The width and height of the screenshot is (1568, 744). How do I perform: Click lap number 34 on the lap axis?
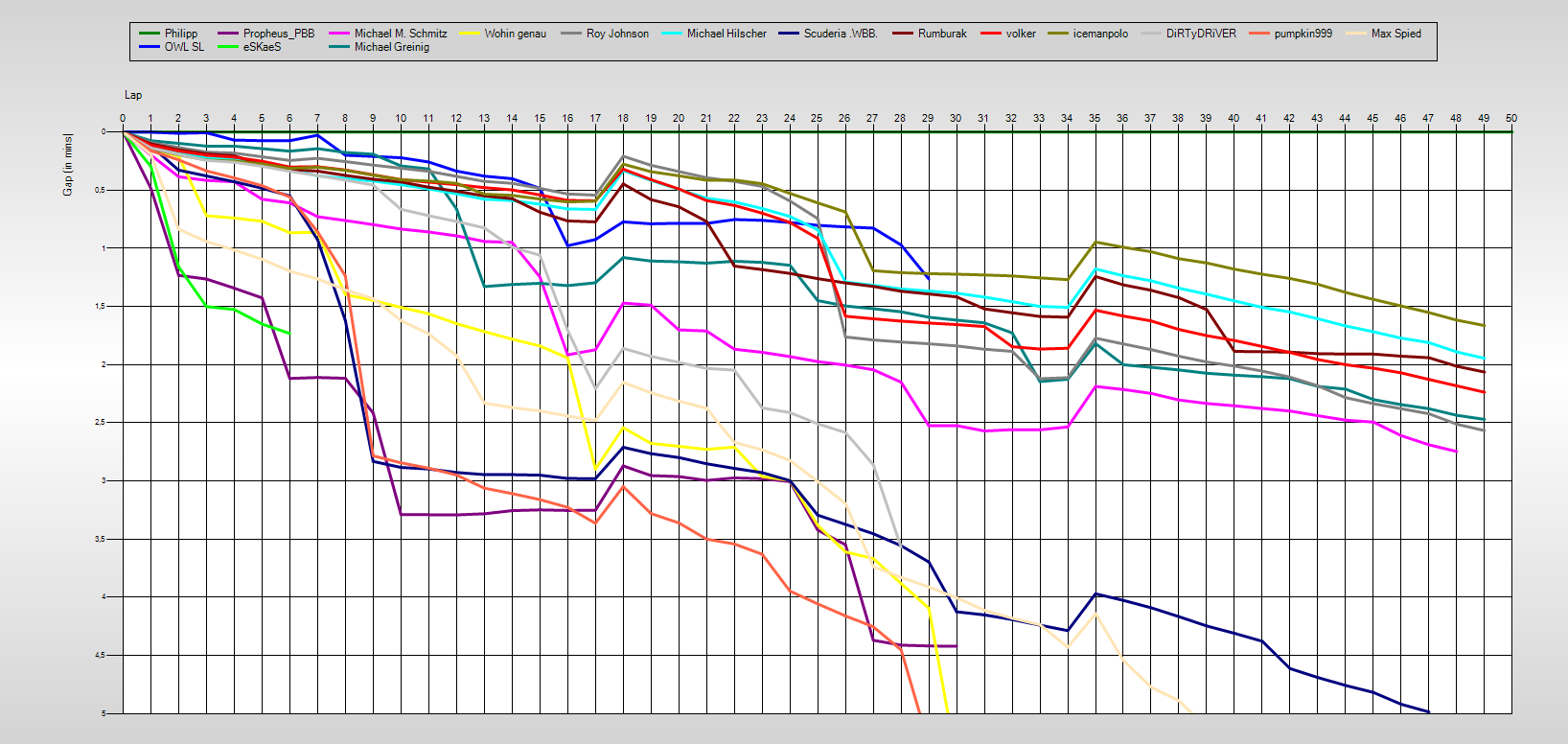(1067, 119)
